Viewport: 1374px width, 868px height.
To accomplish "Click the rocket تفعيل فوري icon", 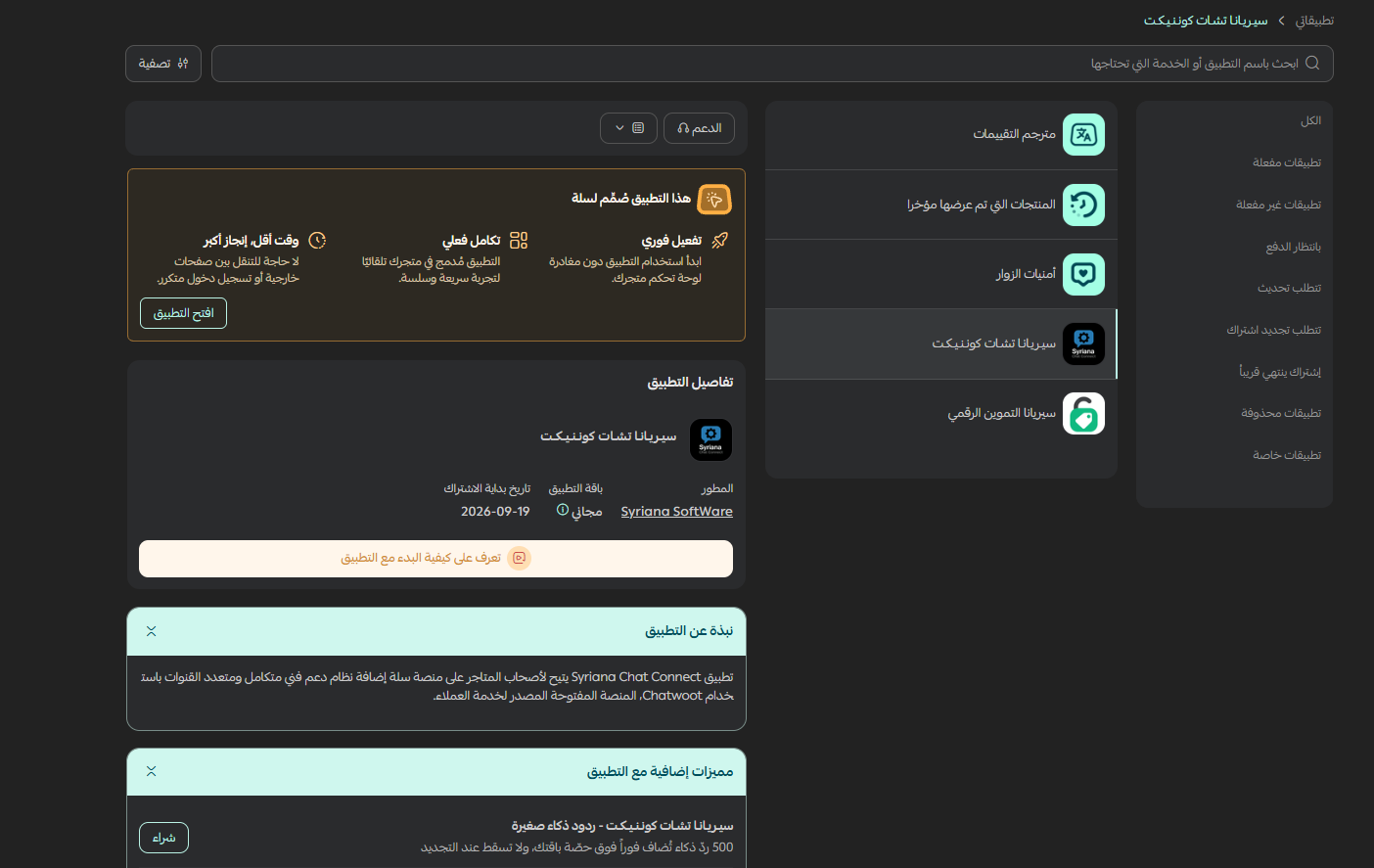I will point(719,240).
